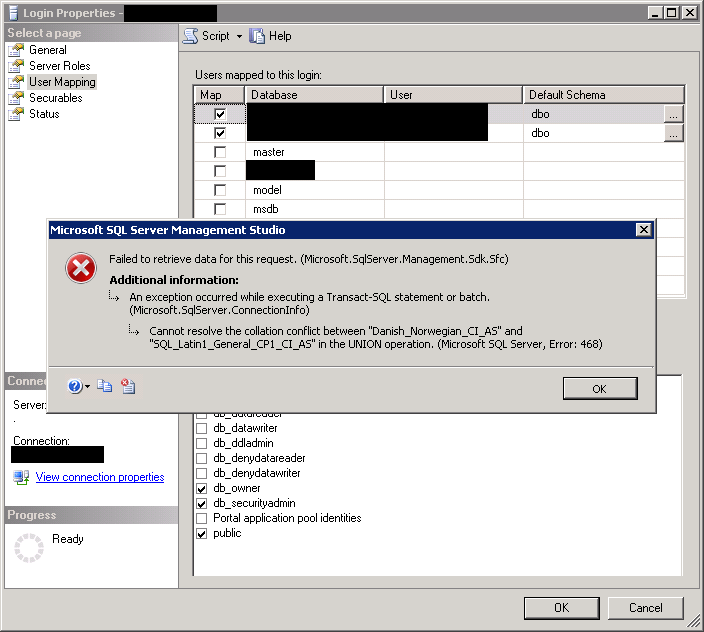The image size is (704, 632).
Task: Toggle the public role checkbox
Action: pyautogui.click(x=202, y=534)
